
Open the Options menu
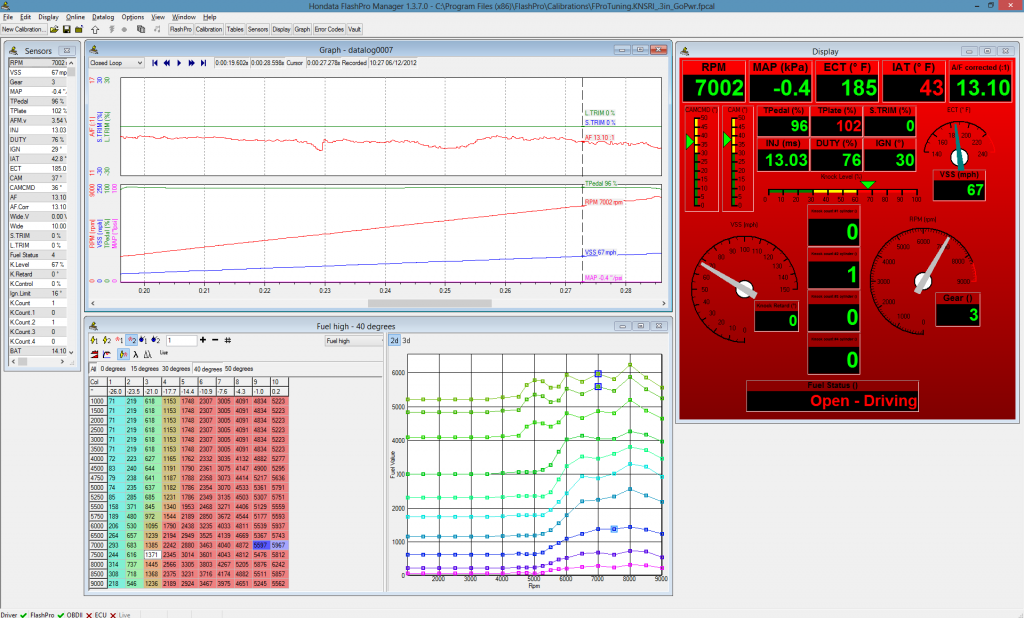(133, 17)
